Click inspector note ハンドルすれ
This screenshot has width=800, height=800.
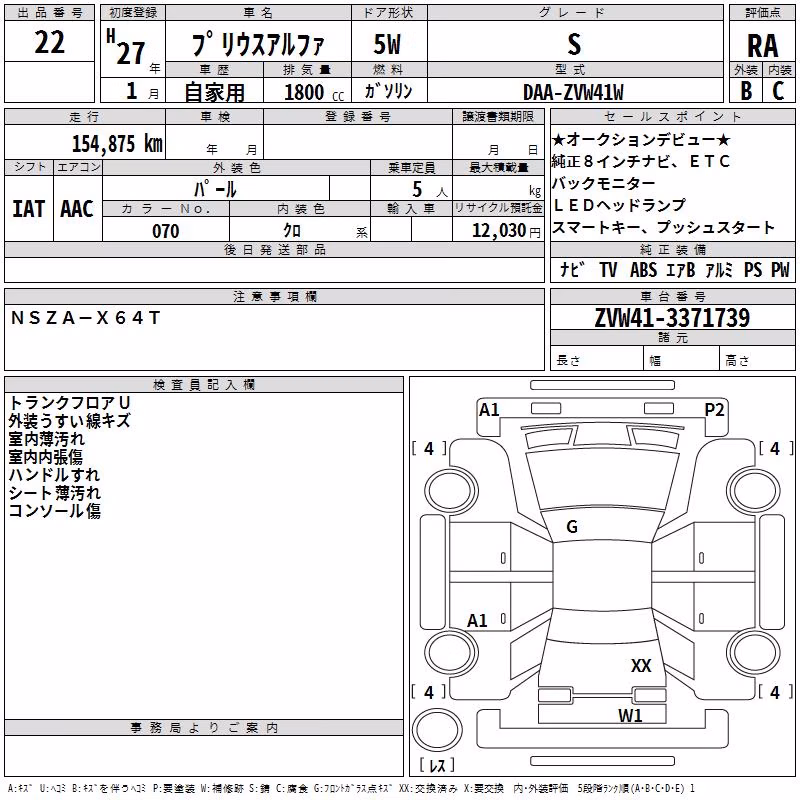click(54, 474)
